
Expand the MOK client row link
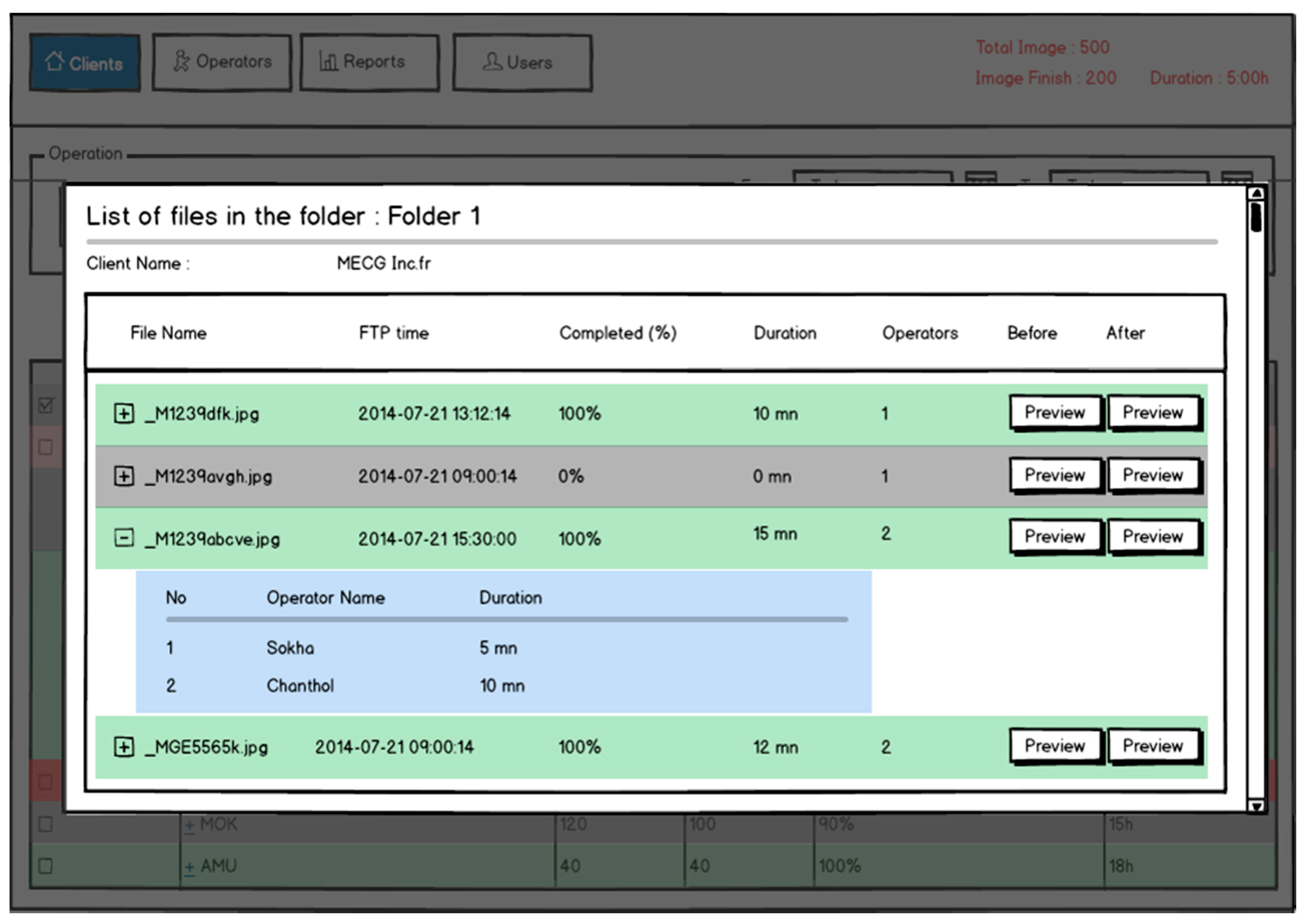pos(189,826)
